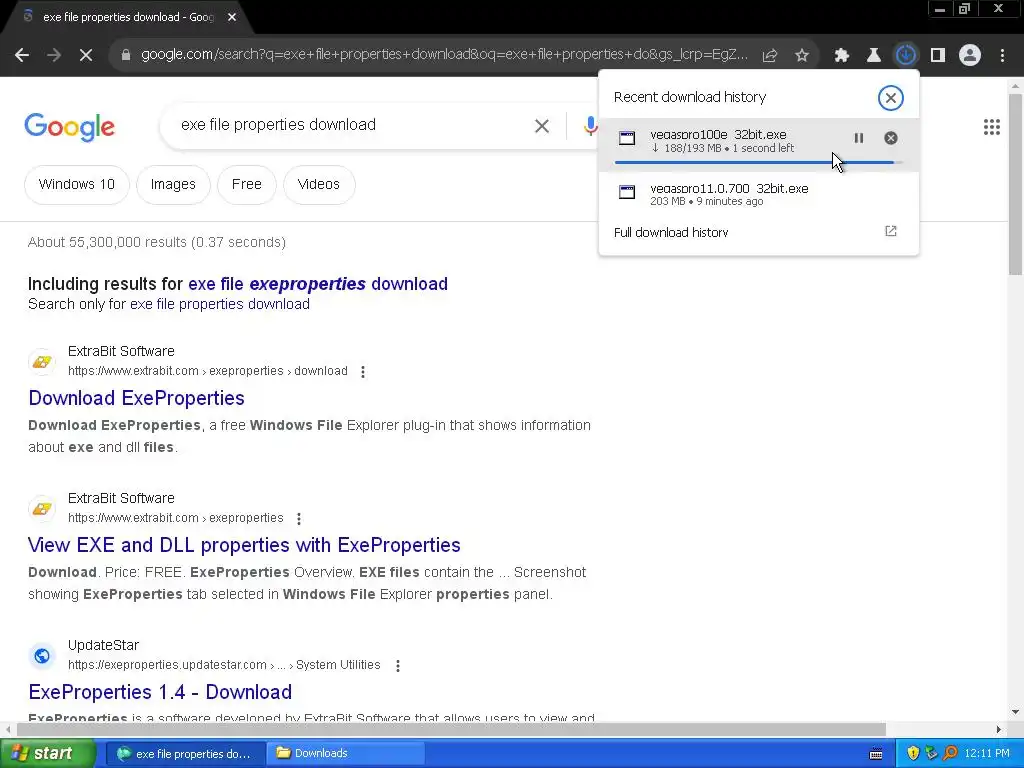Click the download progress bar

click(x=758, y=162)
